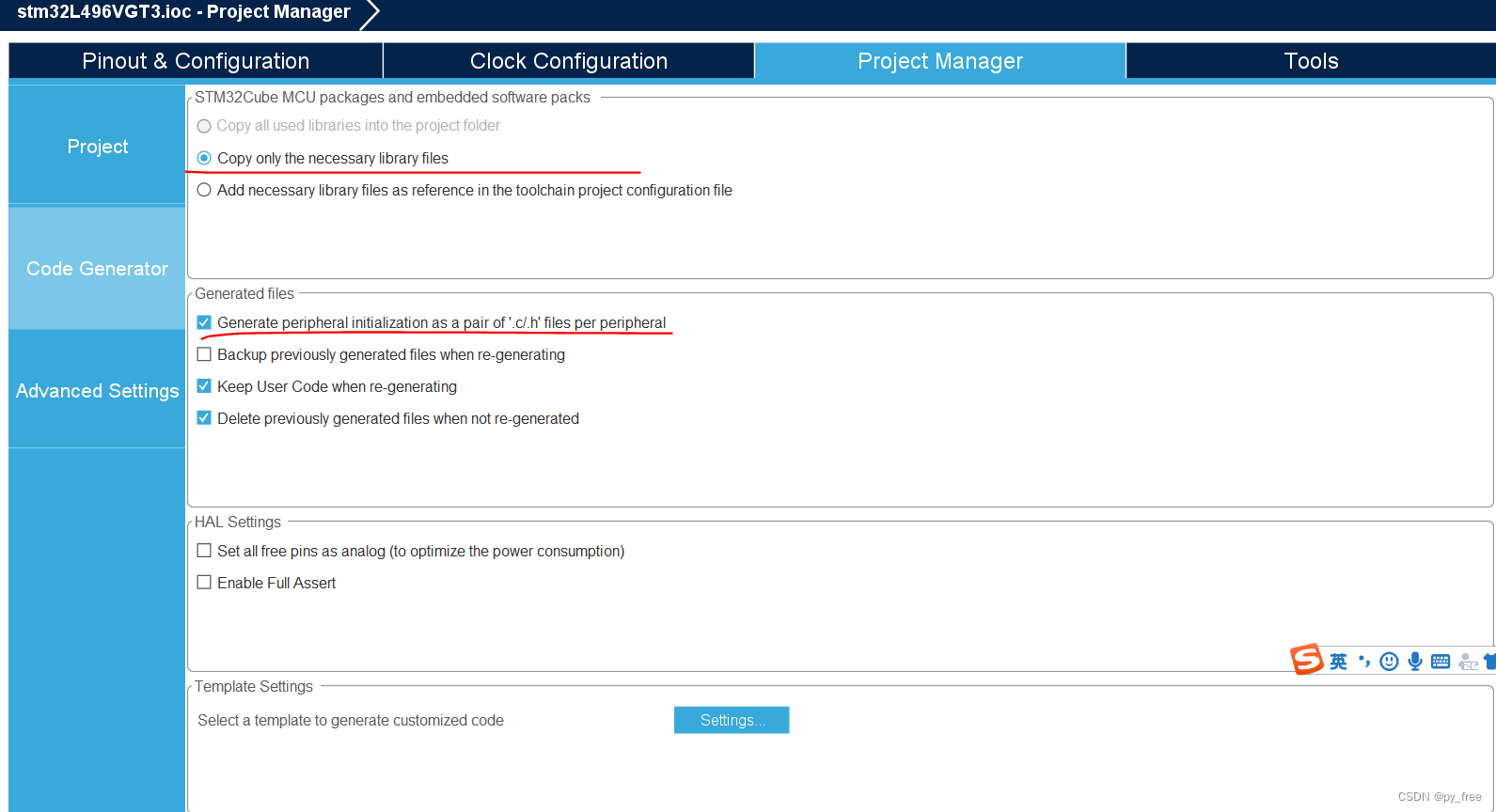1496x812 pixels.
Task: Select Copy all used libraries radio option
Action: point(204,126)
